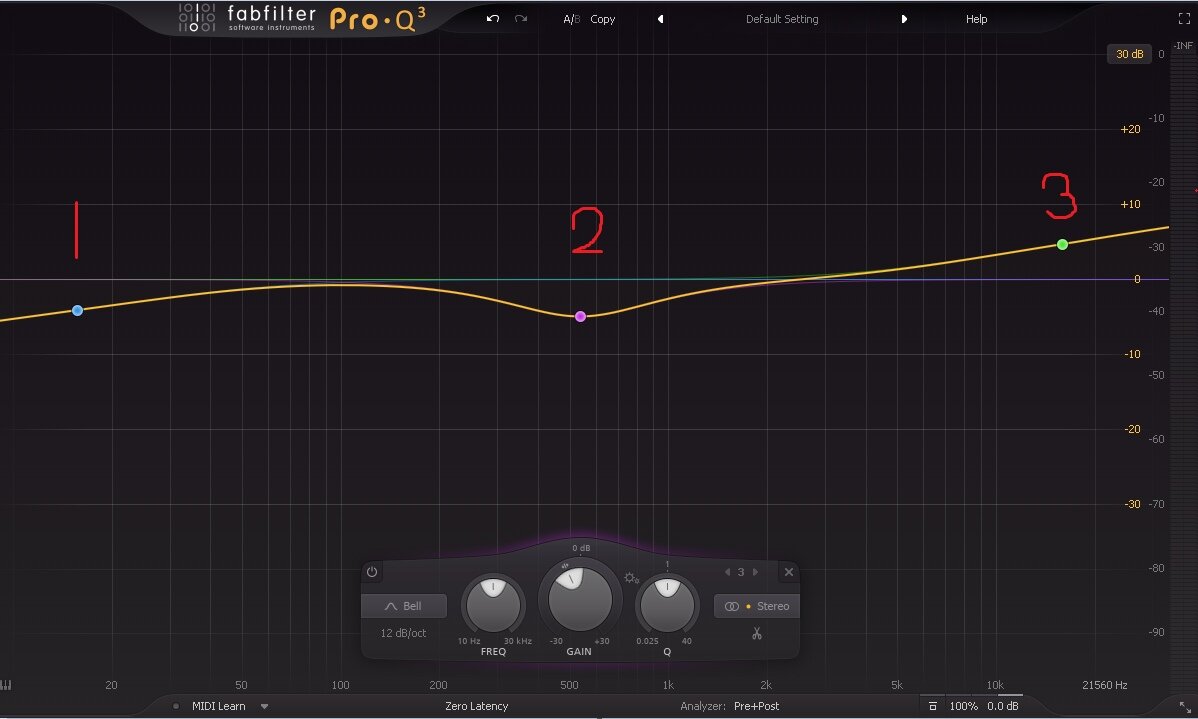
Task: Select the green band 3 EQ node
Action: [x=1062, y=245]
